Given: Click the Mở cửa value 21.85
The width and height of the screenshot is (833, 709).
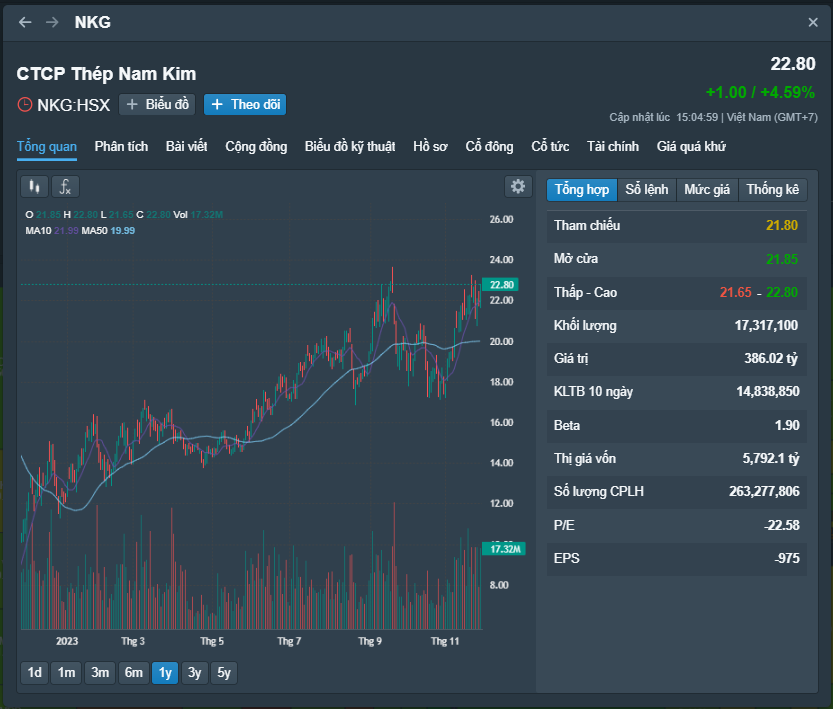Looking at the screenshot, I should (x=782, y=259).
